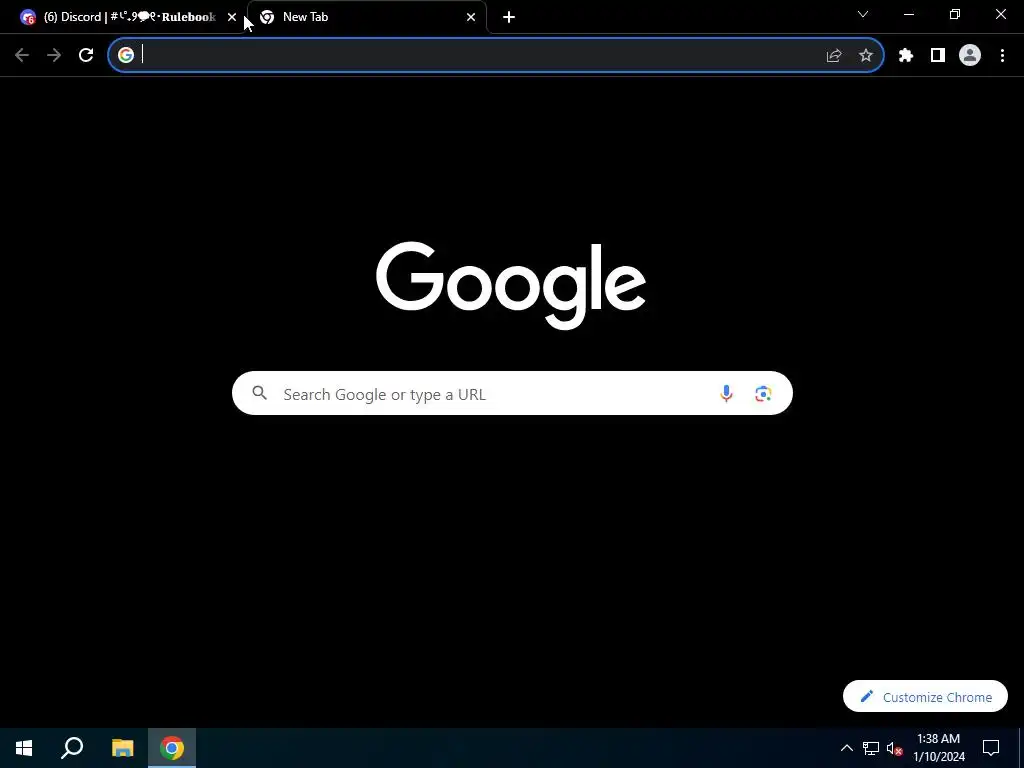Open the clock showing 1:38 AM
The image size is (1024, 768).
pos(939,748)
